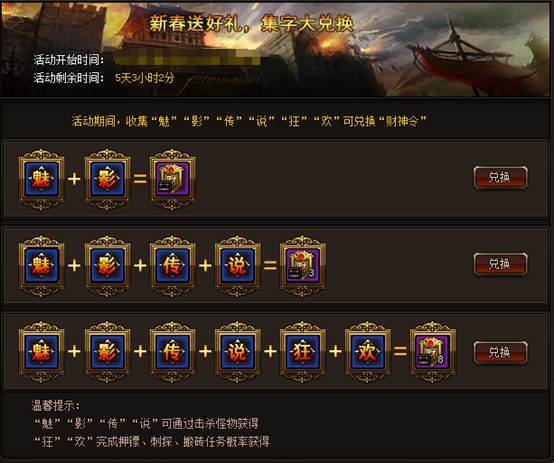Click the 影 icon in the third row
The height and width of the screenshot is (463, 554).
coord(107,352)
